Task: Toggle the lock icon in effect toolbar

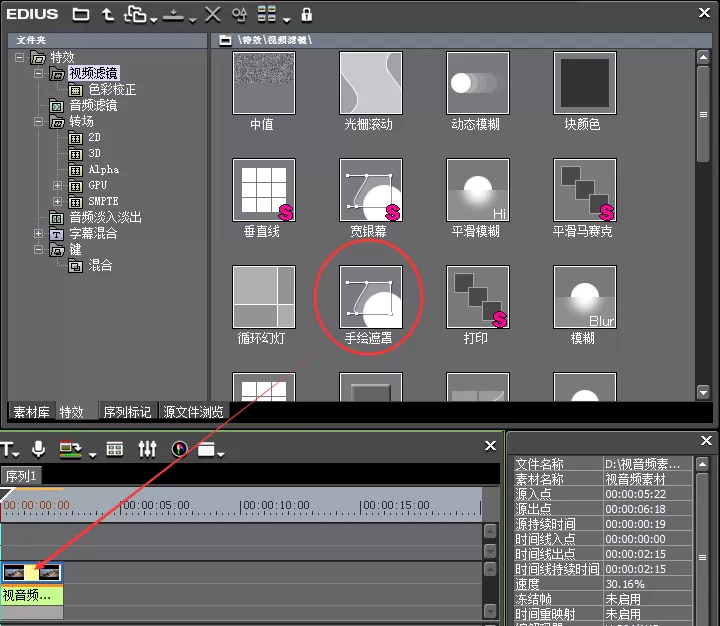Action: click(306, 15)
